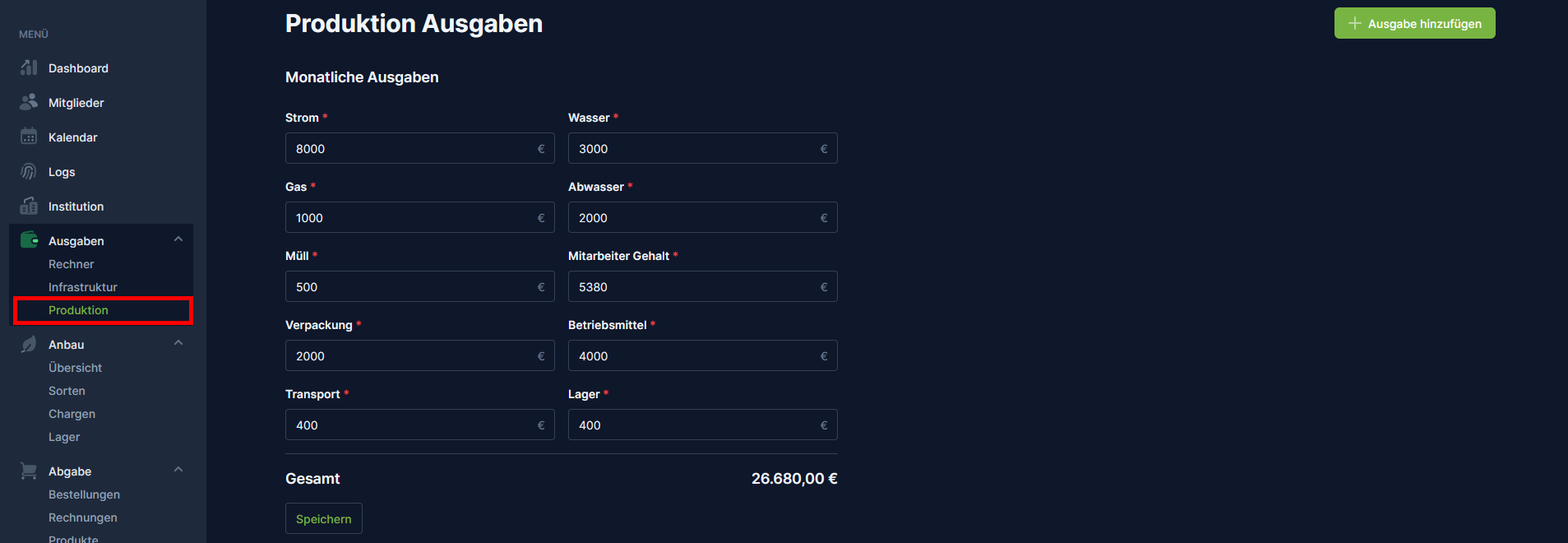Click the Mitglieder people icon

click(x=29, y=102)
